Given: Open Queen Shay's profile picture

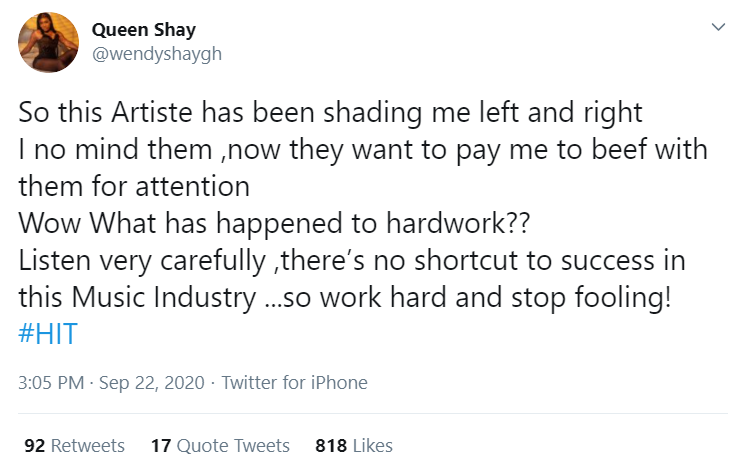Looking at the screenshot, I should pyautogui.click(x=49, y=42).
